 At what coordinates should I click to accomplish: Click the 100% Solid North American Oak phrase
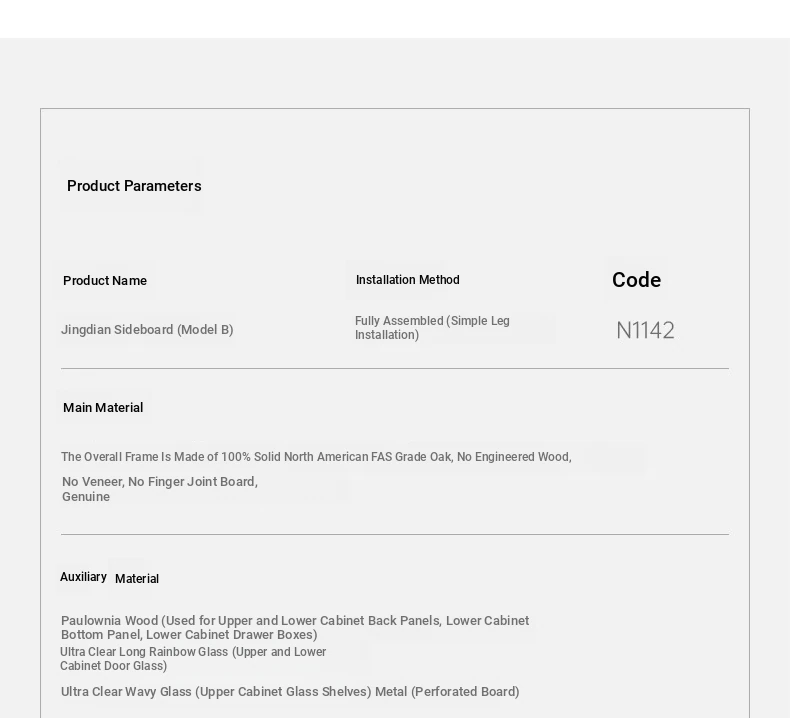pos(310,457)
